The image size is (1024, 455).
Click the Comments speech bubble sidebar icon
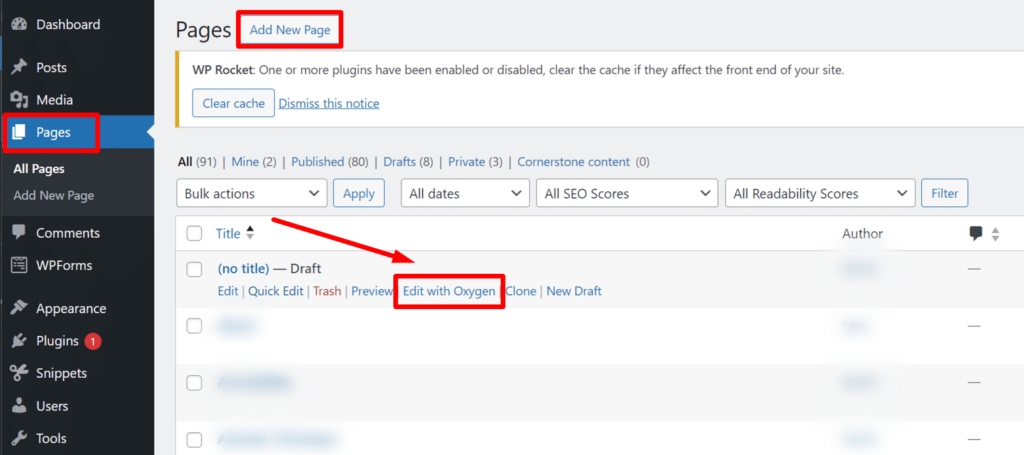point(18,233)
